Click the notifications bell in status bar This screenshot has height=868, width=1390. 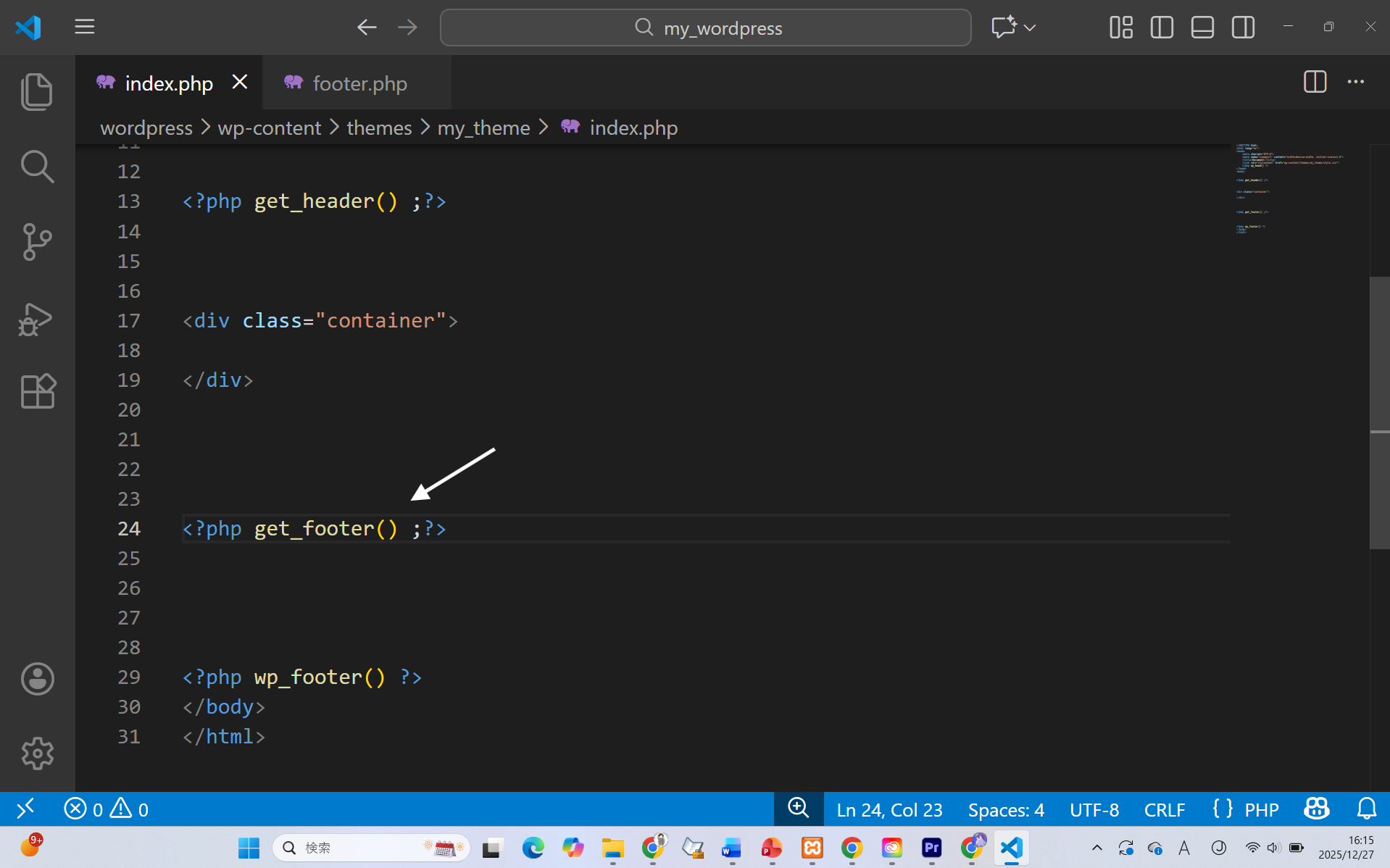1366,809
